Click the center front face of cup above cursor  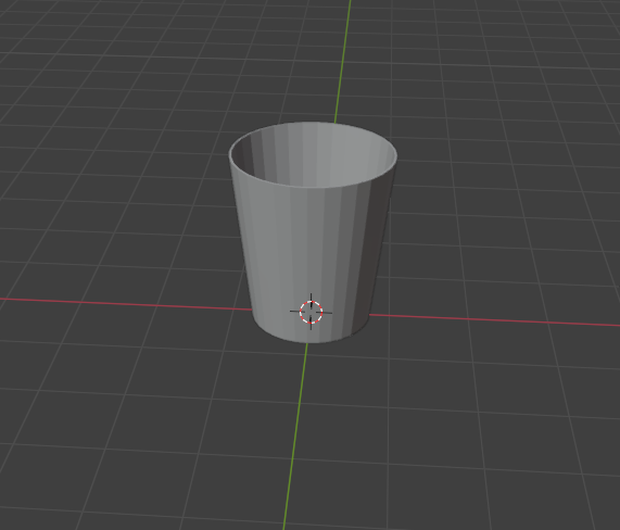pos(312,245)
